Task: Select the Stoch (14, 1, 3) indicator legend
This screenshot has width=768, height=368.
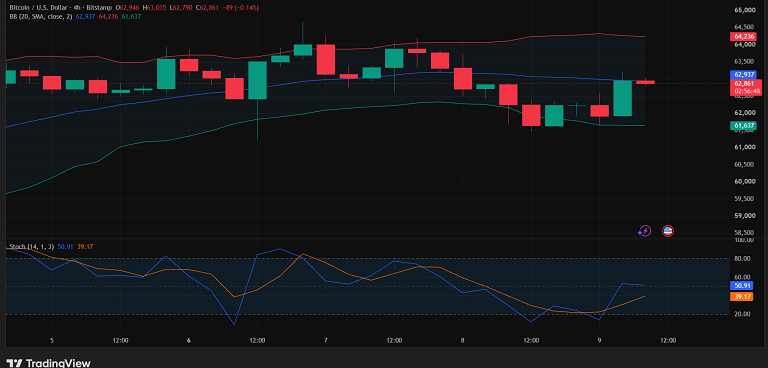Action: [32, 246]
